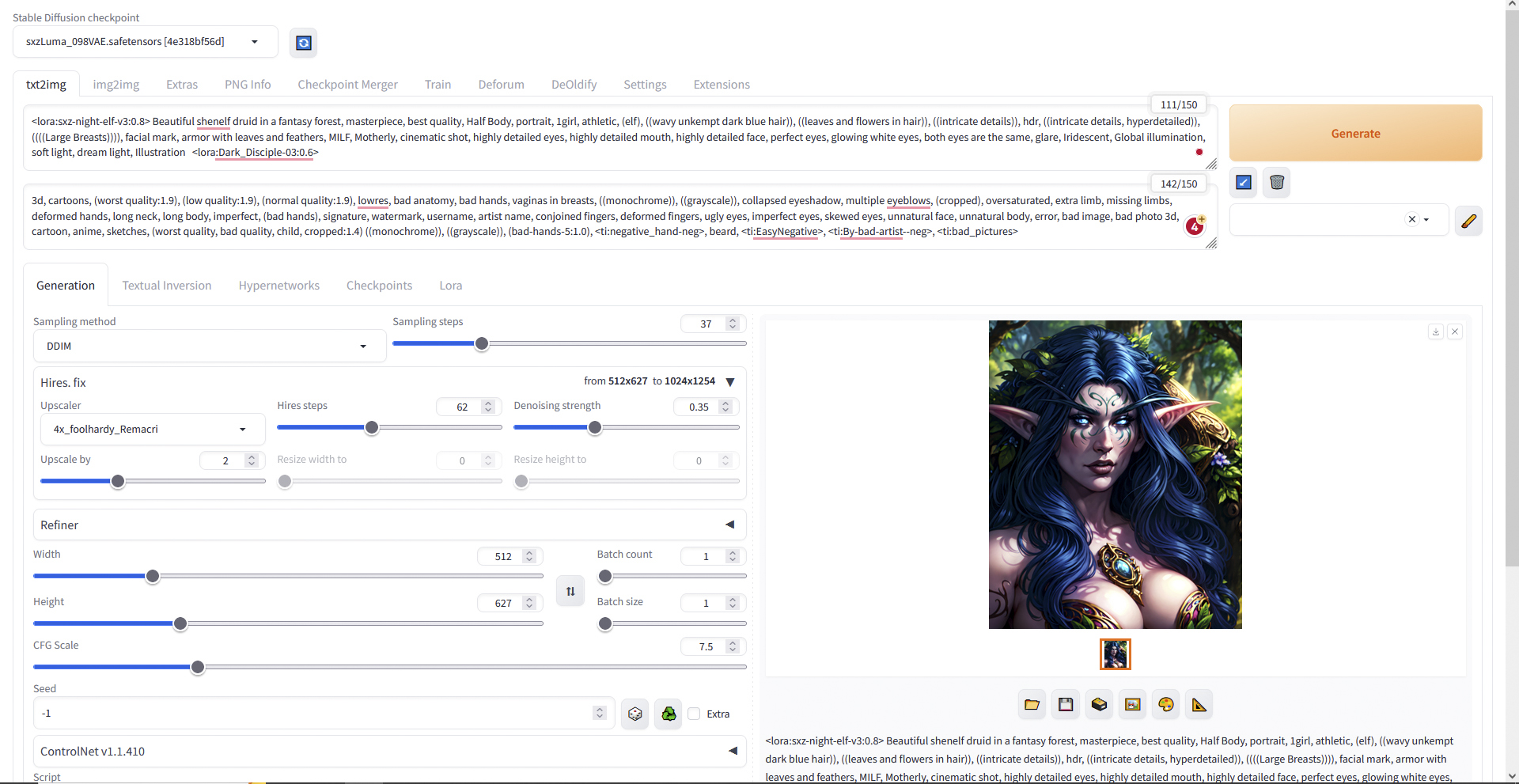This screenshot has height=784, width=1519.
Task: Click the dice icon to randomize seed
Action: (x=634, y=714)
